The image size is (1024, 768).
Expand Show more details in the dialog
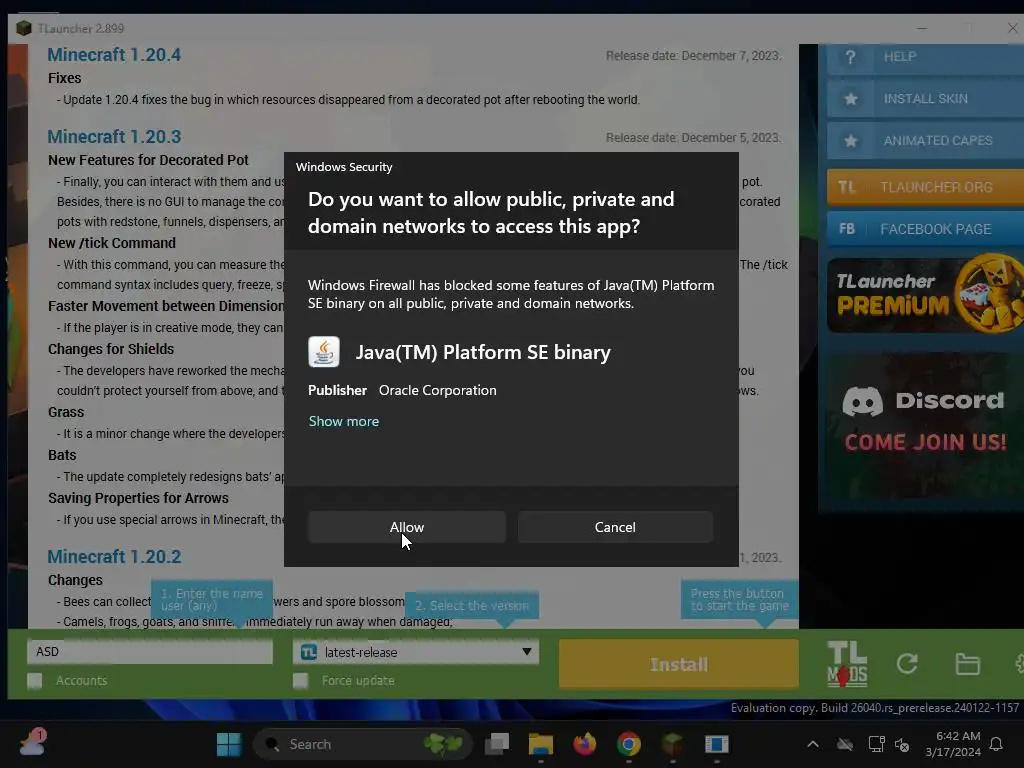(344, 421)
